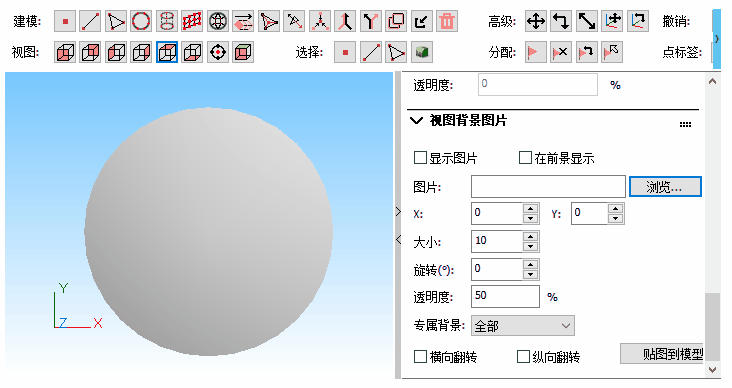Enable the 显示图片 checkbox
Screen dimensions: 732x388
420,158
